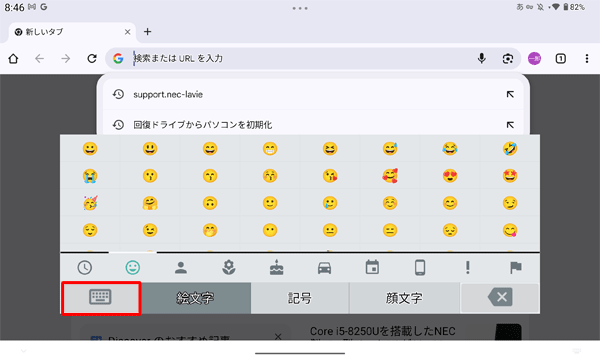Insert grinning squinting face emoji
This screenshot has width=600, height=360.
330,148
